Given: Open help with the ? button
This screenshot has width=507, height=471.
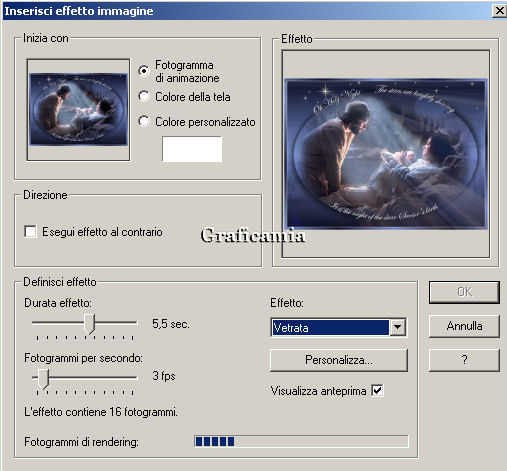Looking at the screenshot, I should [464, 360].
